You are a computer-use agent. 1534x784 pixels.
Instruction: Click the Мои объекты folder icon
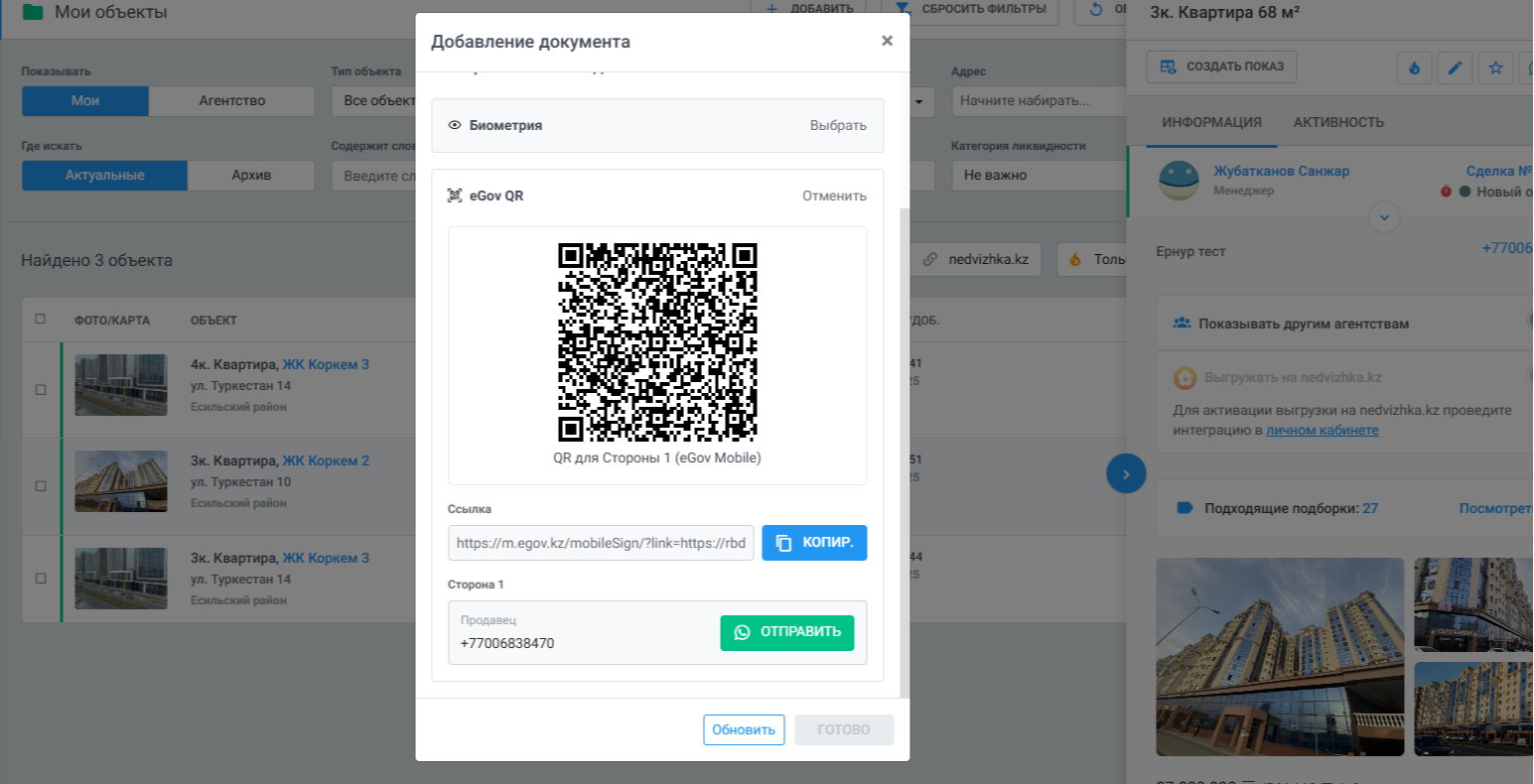coord(33,12)
